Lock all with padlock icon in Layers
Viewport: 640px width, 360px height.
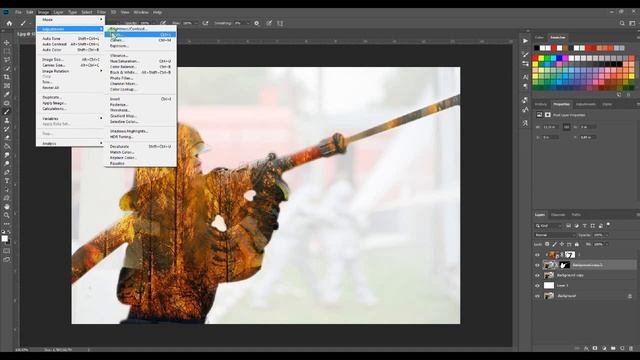pyautogui.click(x=577, y=244)
